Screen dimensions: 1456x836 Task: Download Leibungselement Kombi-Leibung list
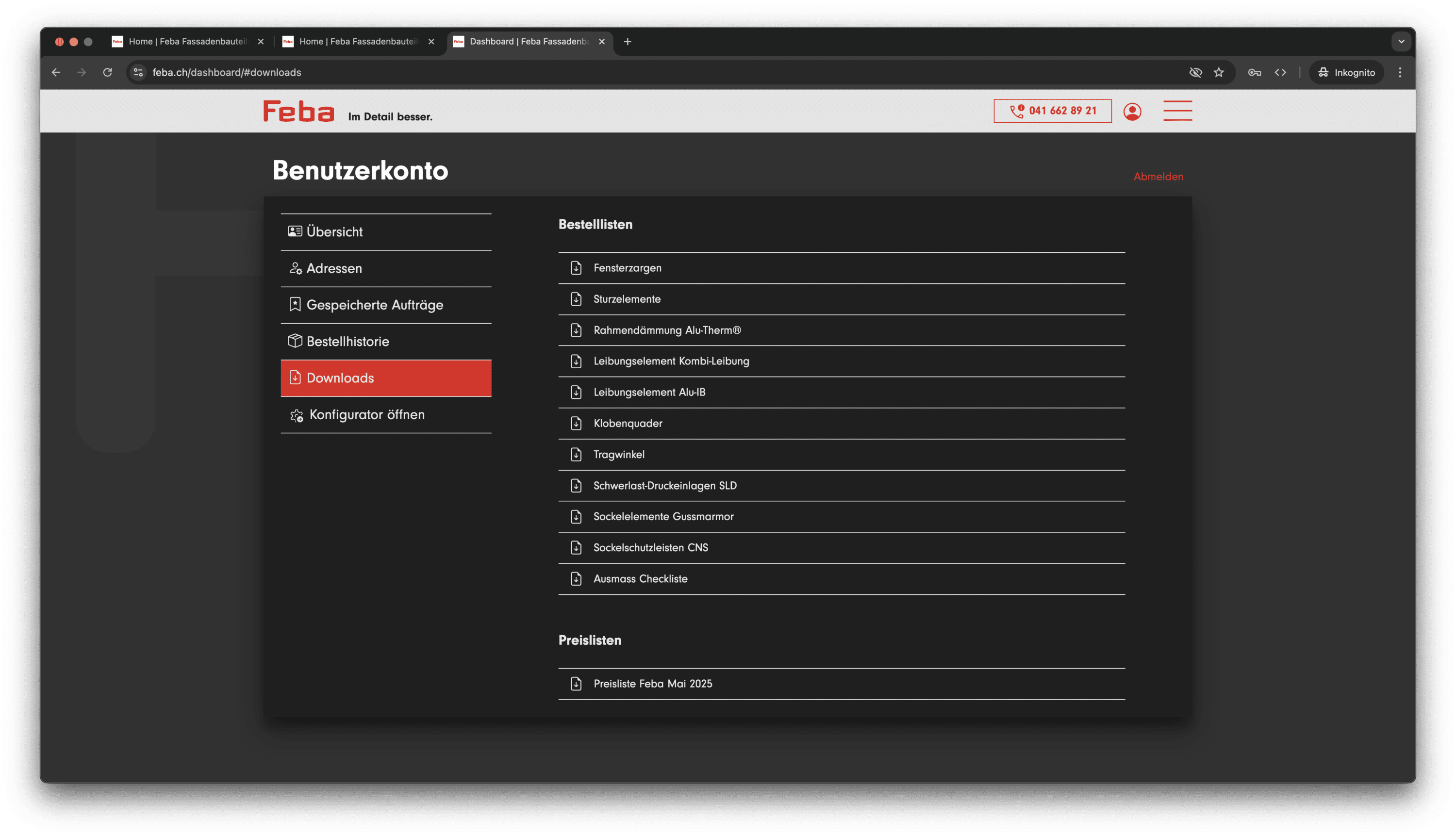pos(842,361)
